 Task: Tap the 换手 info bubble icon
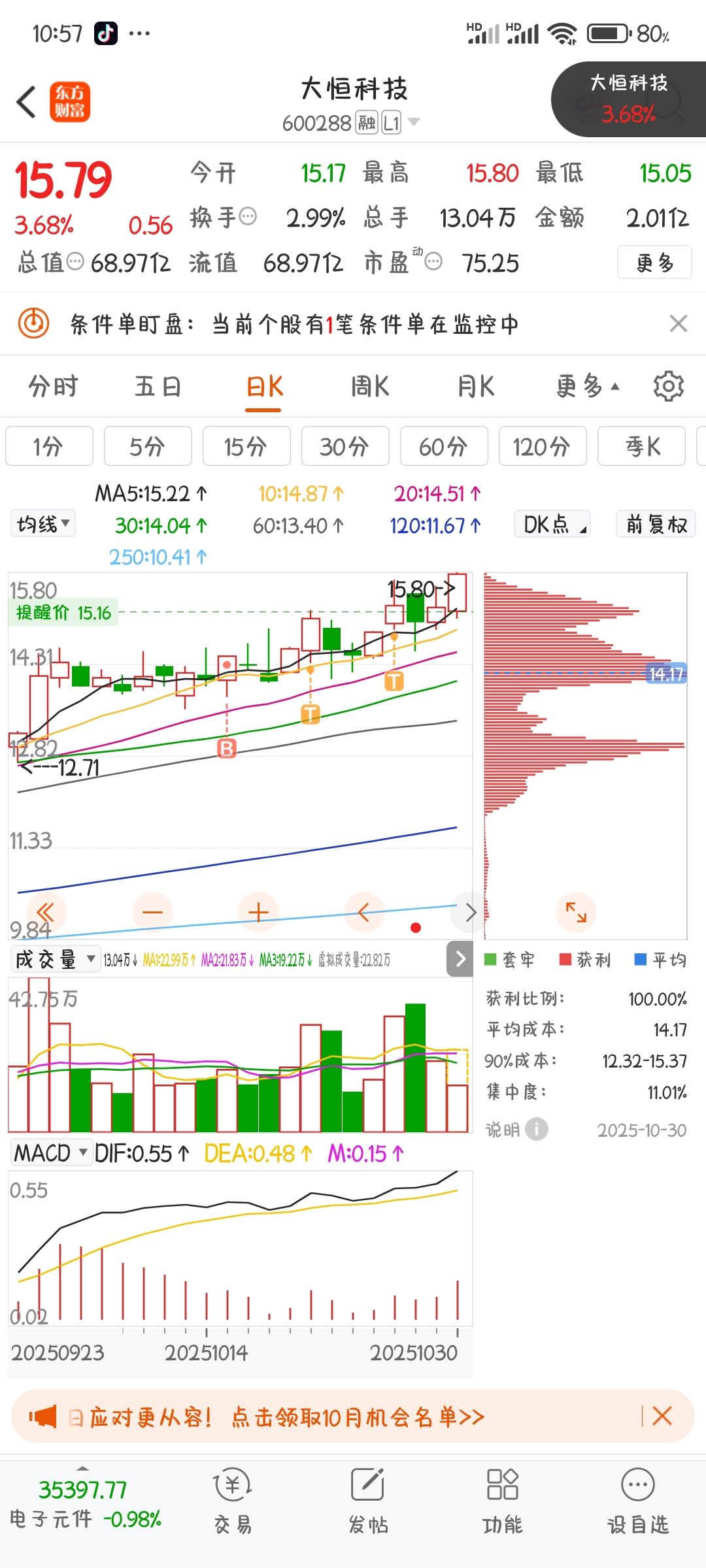(248, 216)
